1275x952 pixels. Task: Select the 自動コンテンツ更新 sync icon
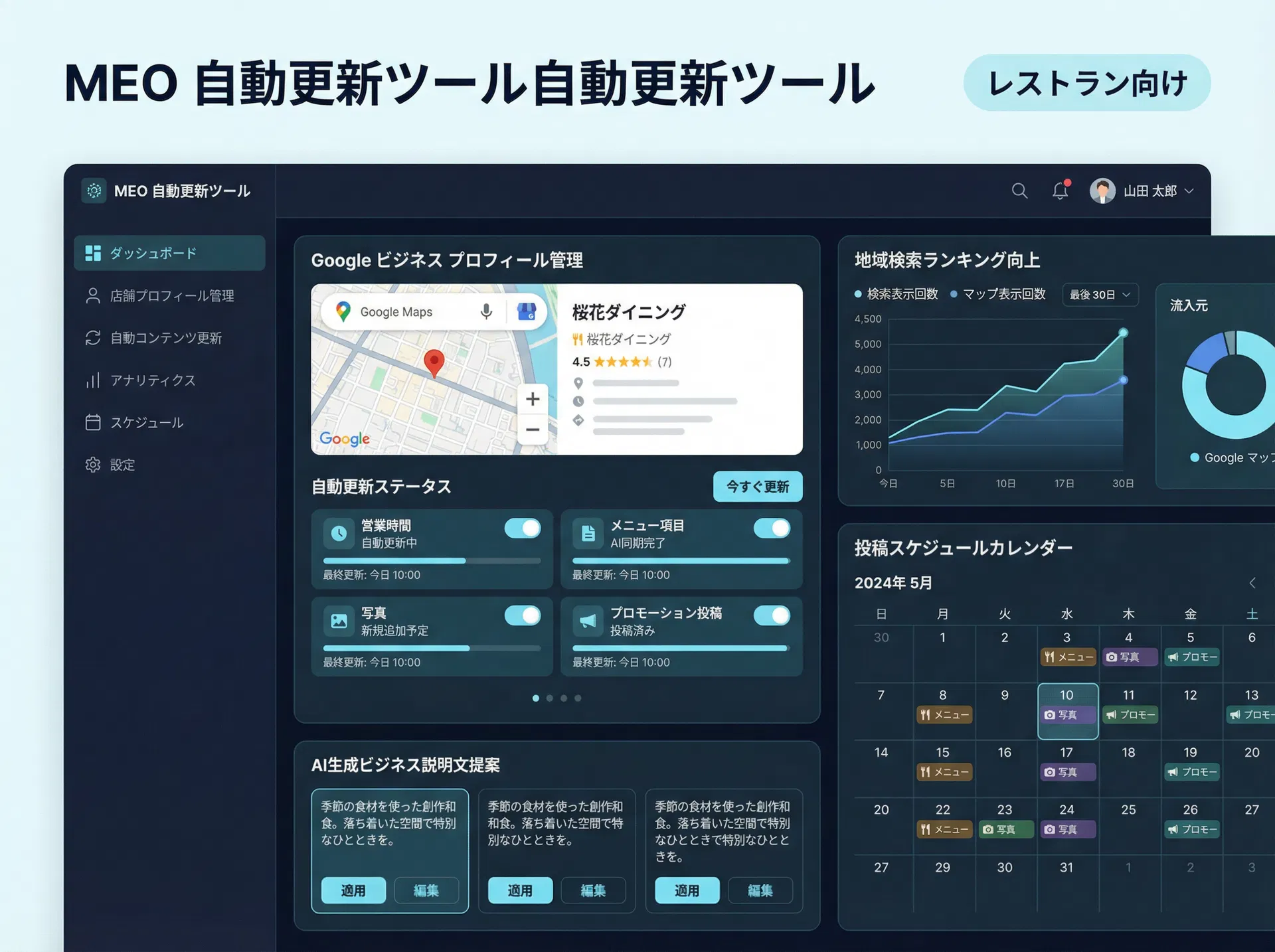click(x=94, y=338)
